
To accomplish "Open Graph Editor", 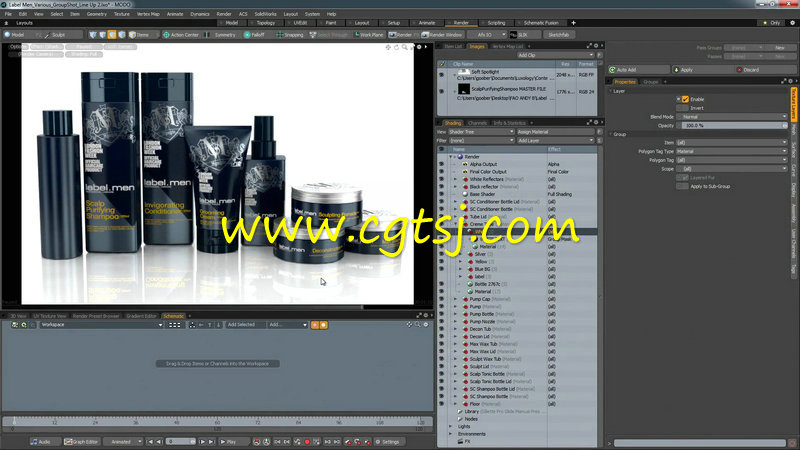I will click(81, 442).
